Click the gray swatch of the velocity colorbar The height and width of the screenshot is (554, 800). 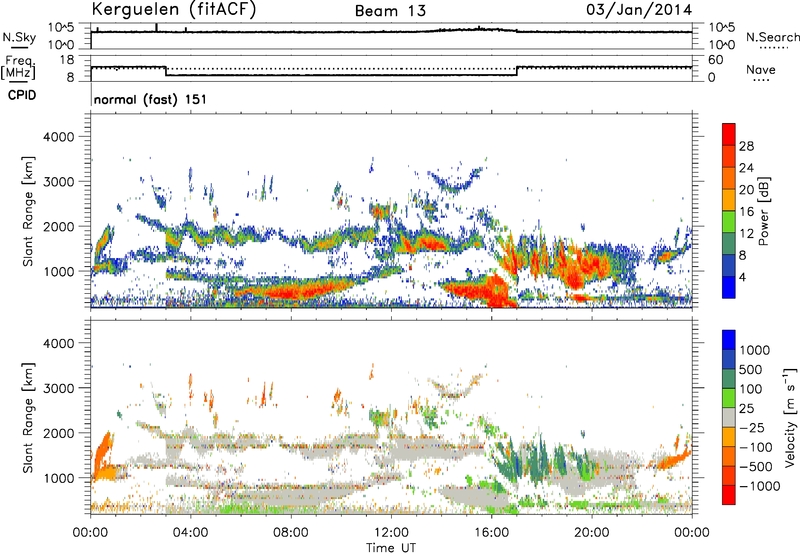pos(729,418)
